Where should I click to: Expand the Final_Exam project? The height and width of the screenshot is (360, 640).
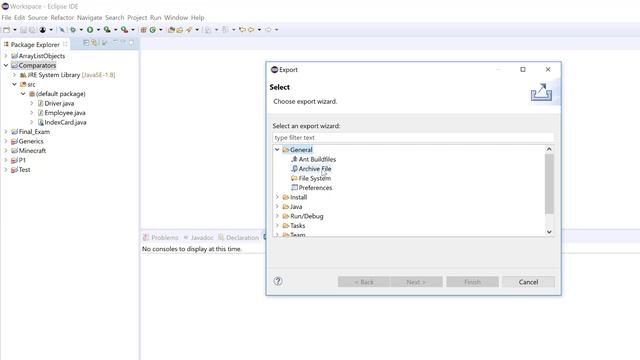[x=6, y=132]
